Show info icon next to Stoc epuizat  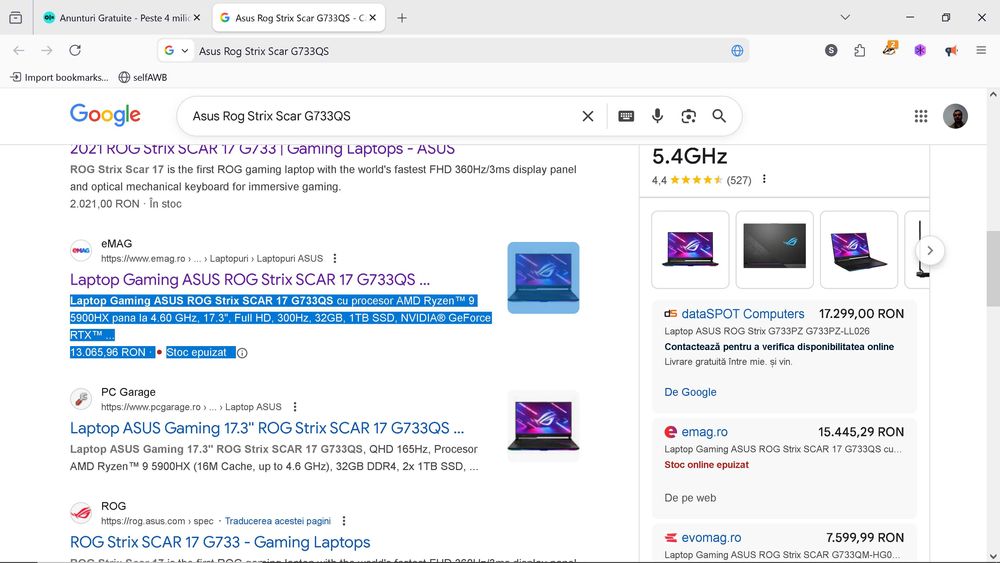(x=242, y=353)
